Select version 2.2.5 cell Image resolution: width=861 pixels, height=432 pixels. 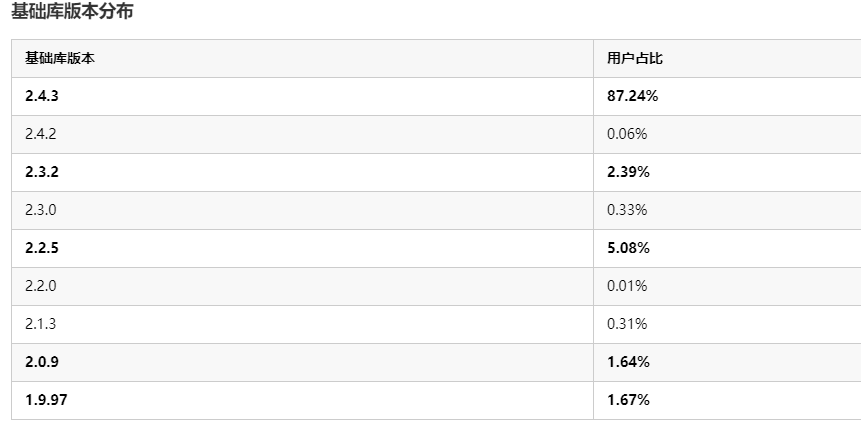coord(43,248)
